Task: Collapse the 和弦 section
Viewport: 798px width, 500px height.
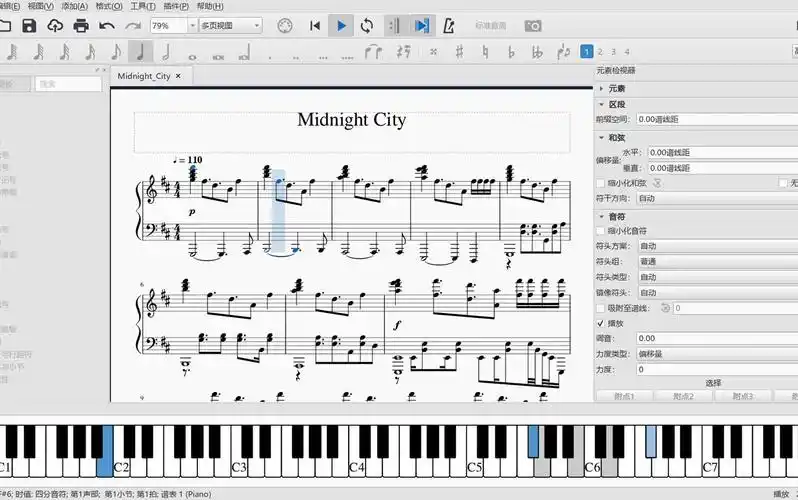Action: point(602,138)
